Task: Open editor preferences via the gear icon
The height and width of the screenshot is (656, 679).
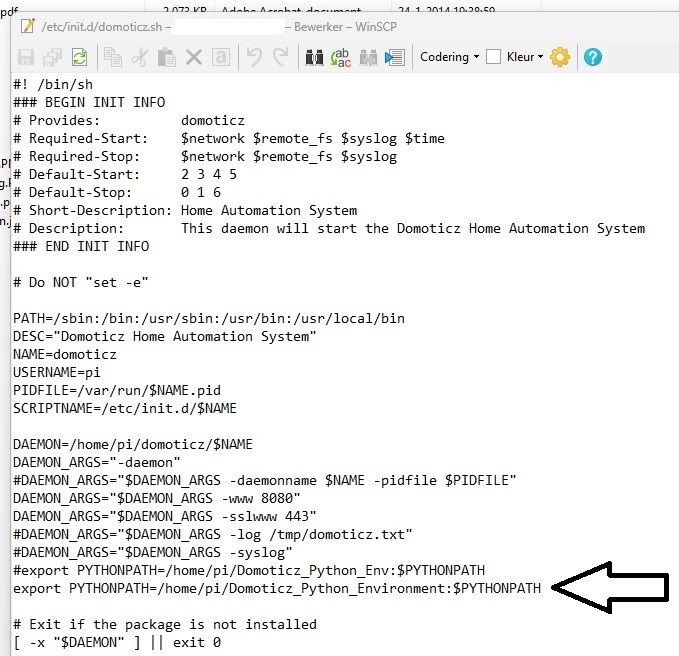Action: click(560, 57)
